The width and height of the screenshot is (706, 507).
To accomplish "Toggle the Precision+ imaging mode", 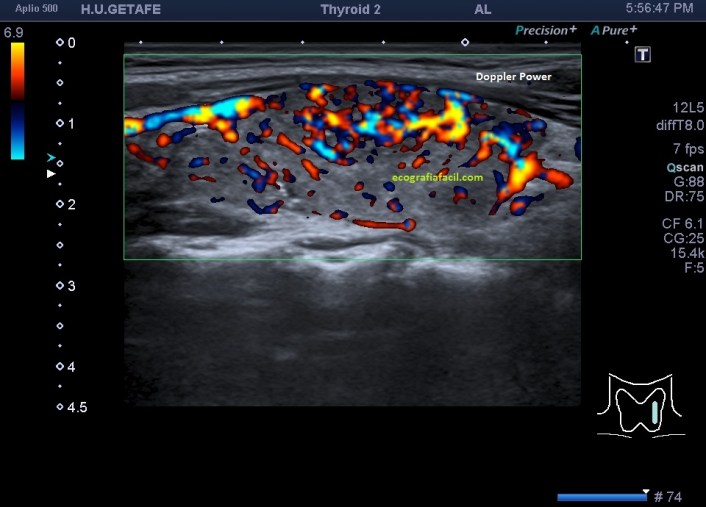I will (547, 31).
